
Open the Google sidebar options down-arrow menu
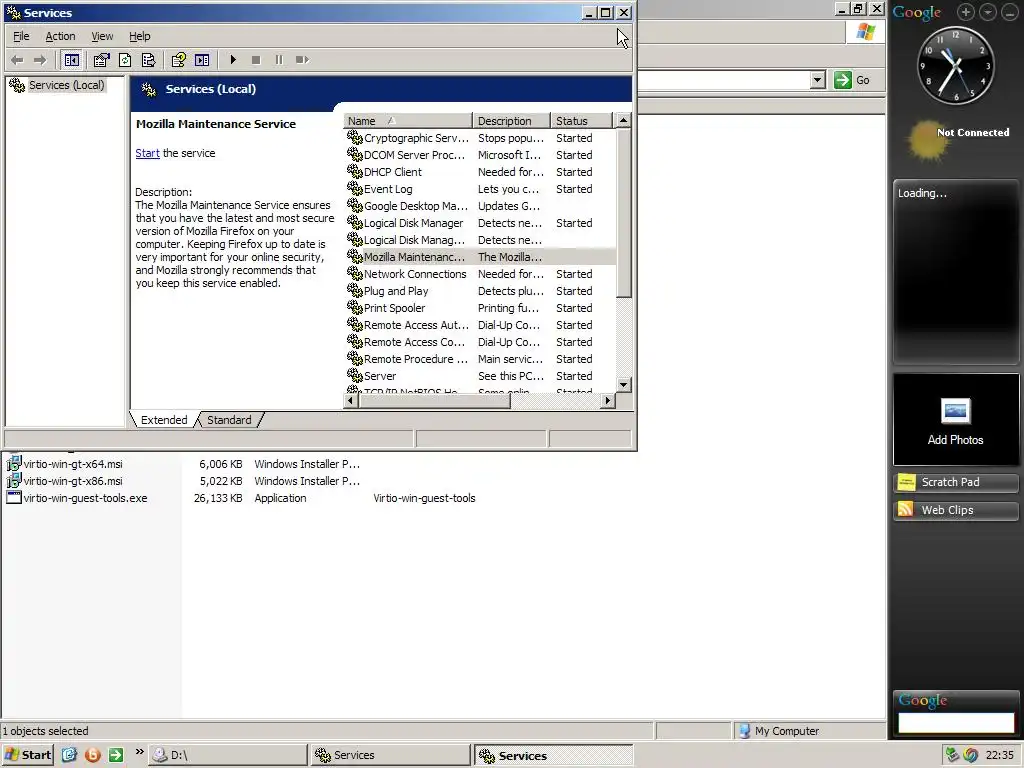point(988,12)
